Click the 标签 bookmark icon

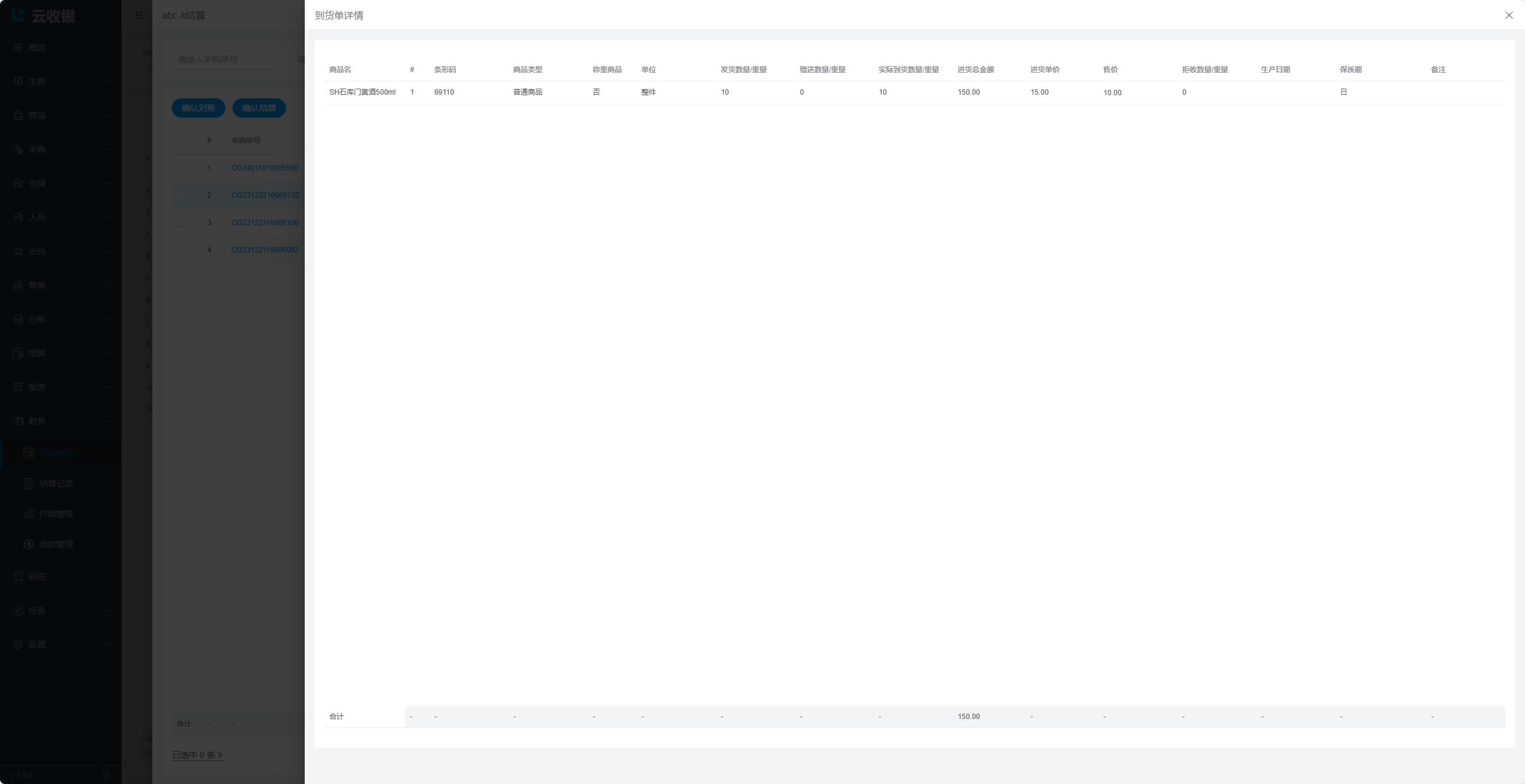tap(18, 576)
